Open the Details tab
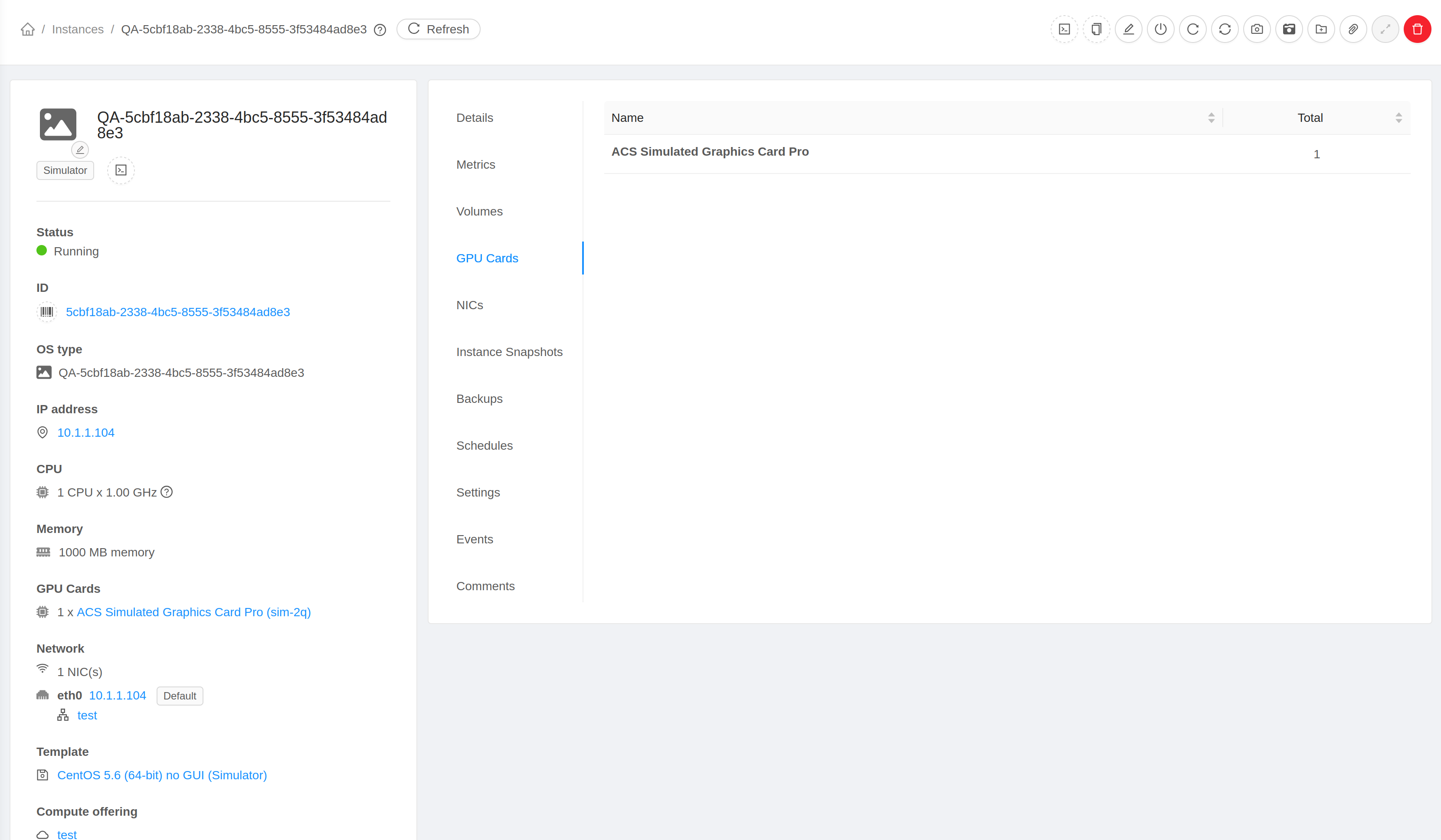Screen dimensions: 1441x840 tap(475, 118)
